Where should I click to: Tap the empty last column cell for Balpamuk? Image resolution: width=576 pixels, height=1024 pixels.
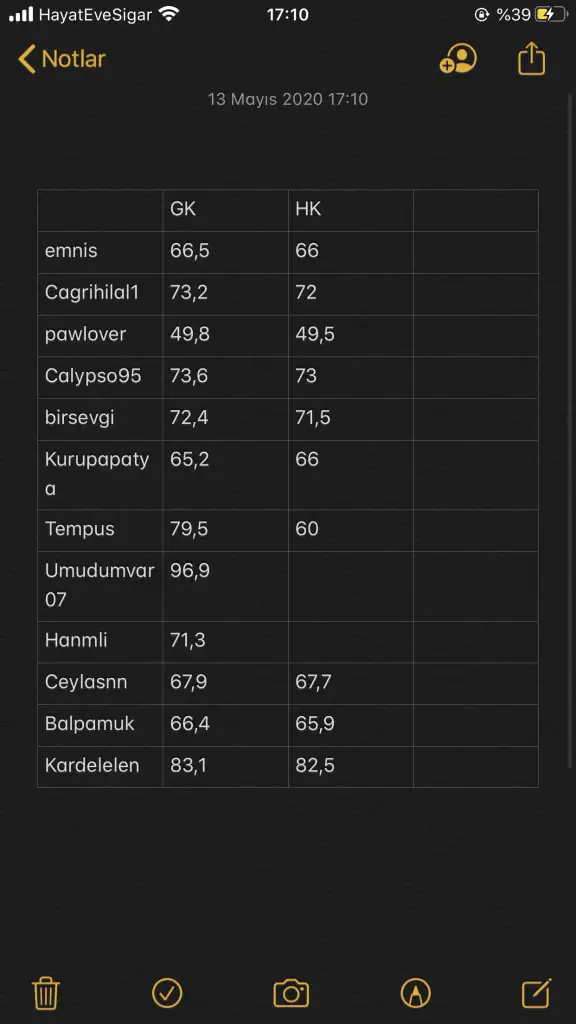point(475,725)
